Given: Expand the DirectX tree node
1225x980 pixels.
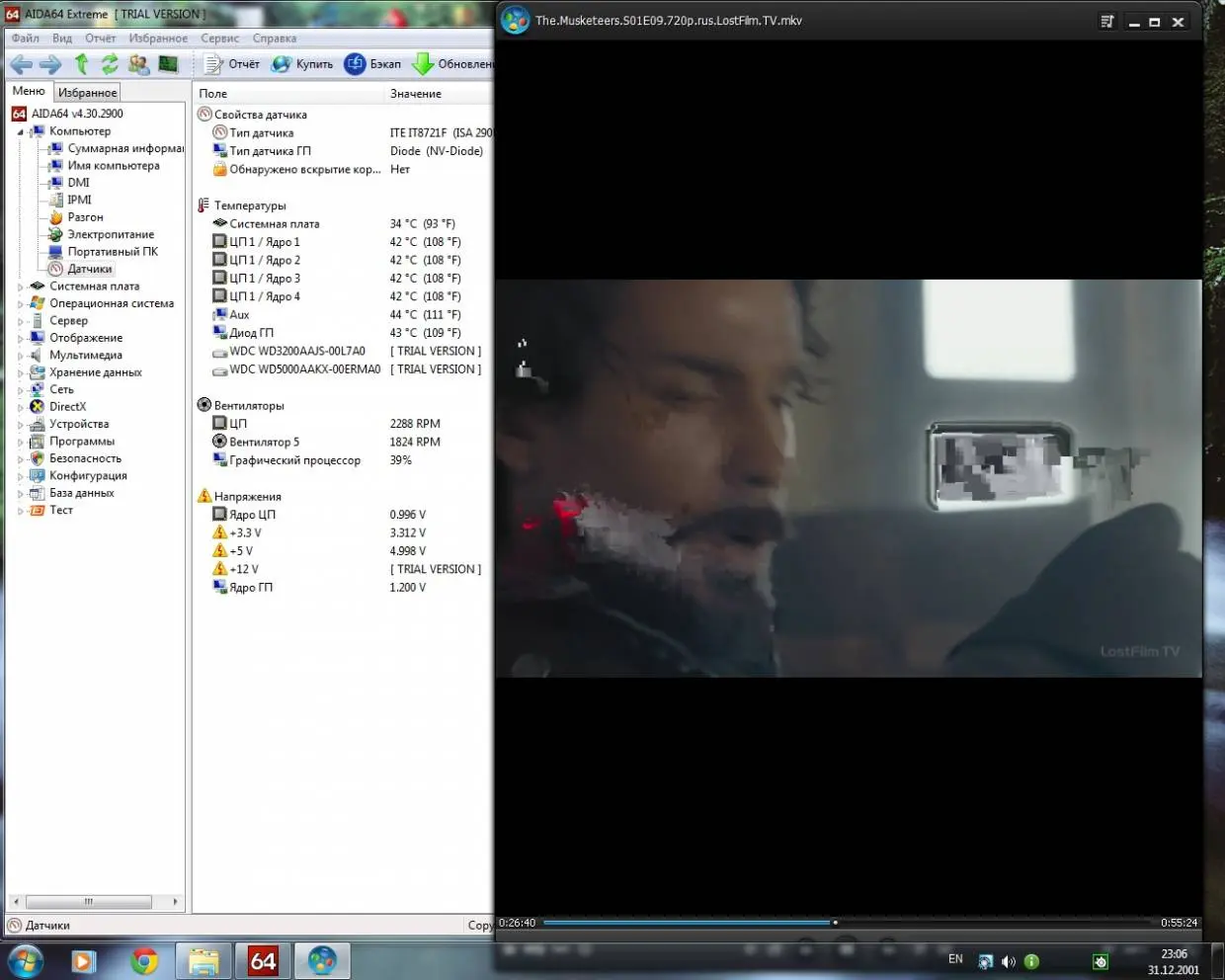Looking at the screenshot, I should 21,407.
